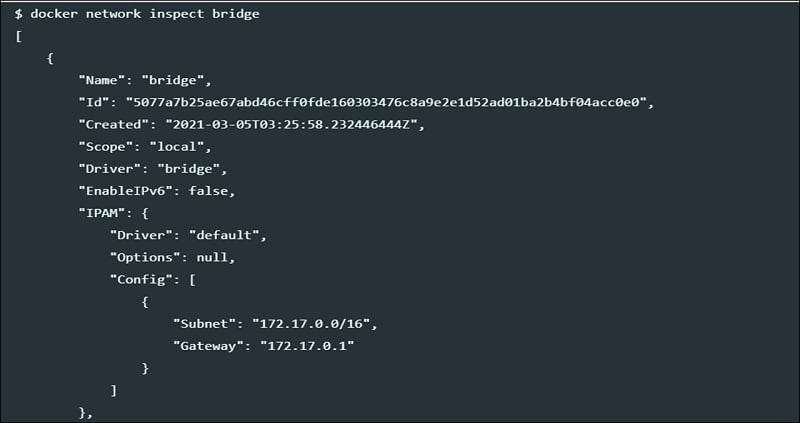Viewport: 800px width, 423px height.
Task: Click the EnableIPv6 false value
Action: tap(208, 191)
